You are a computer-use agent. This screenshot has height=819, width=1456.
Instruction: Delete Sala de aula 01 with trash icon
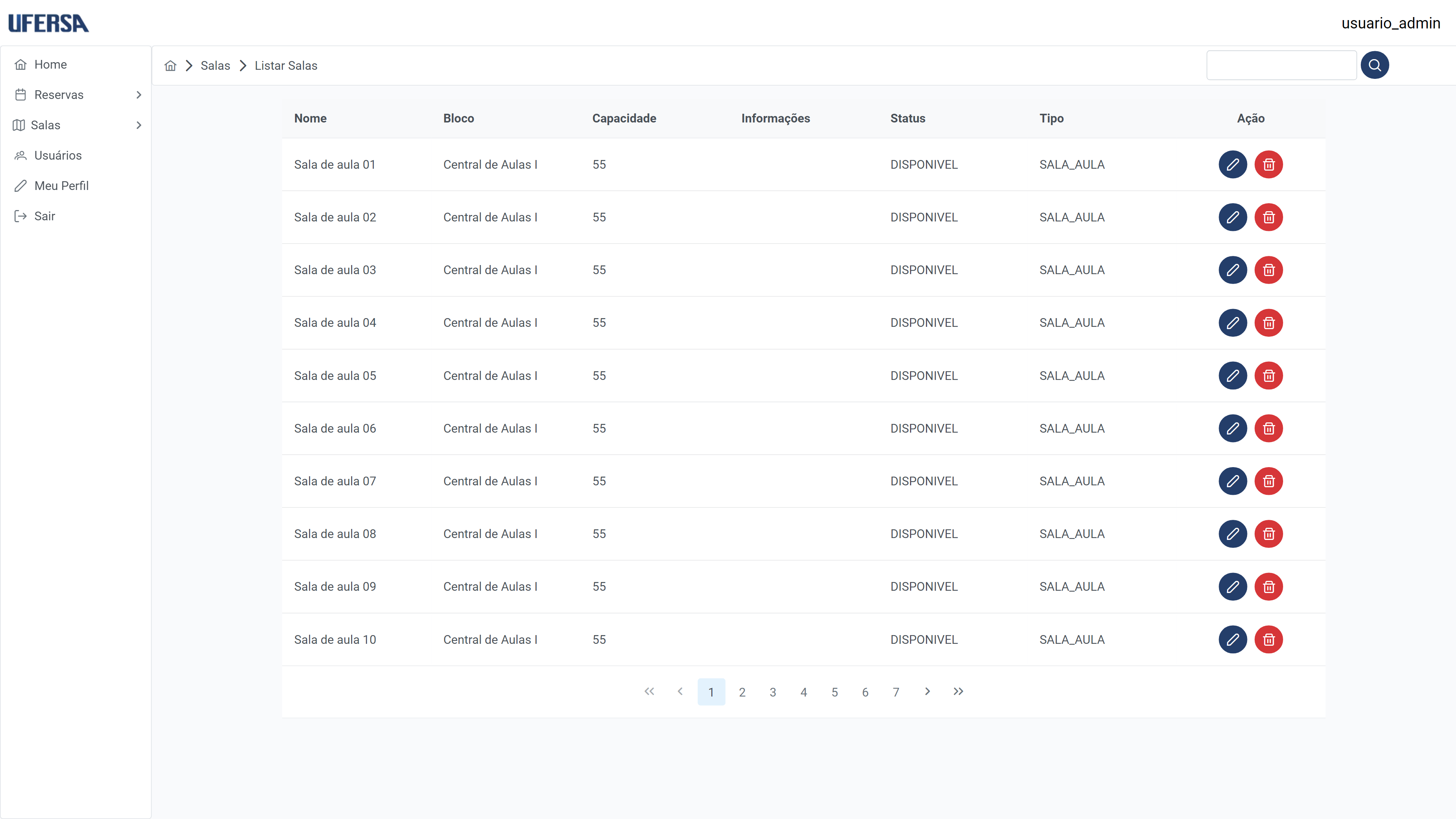tap(1269, 165)
